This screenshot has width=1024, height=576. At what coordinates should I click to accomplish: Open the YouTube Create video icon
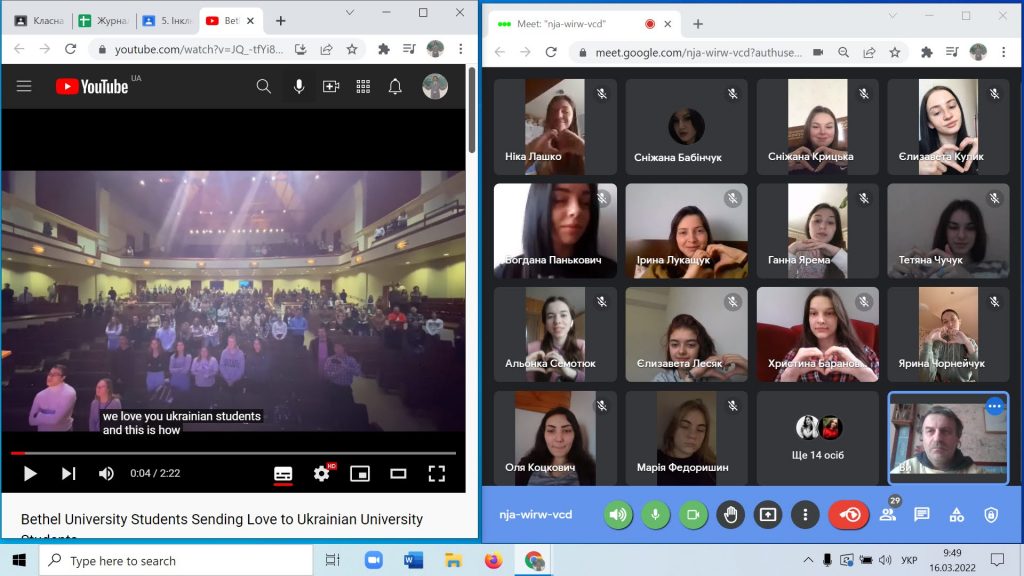pos(331,87)
